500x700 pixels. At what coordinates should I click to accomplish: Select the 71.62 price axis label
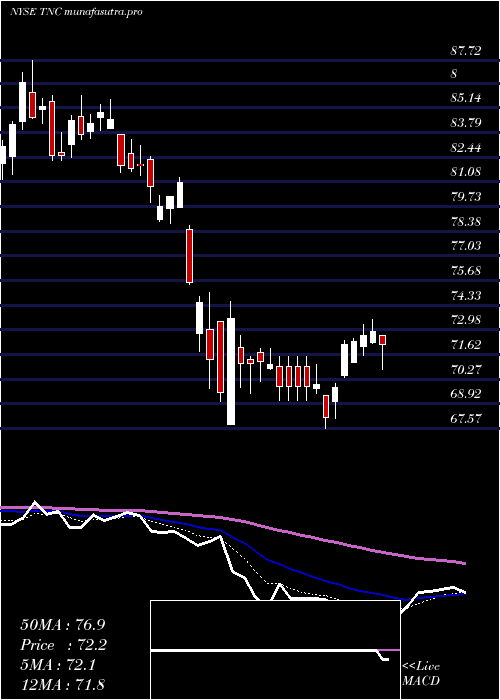coord(466,345)
